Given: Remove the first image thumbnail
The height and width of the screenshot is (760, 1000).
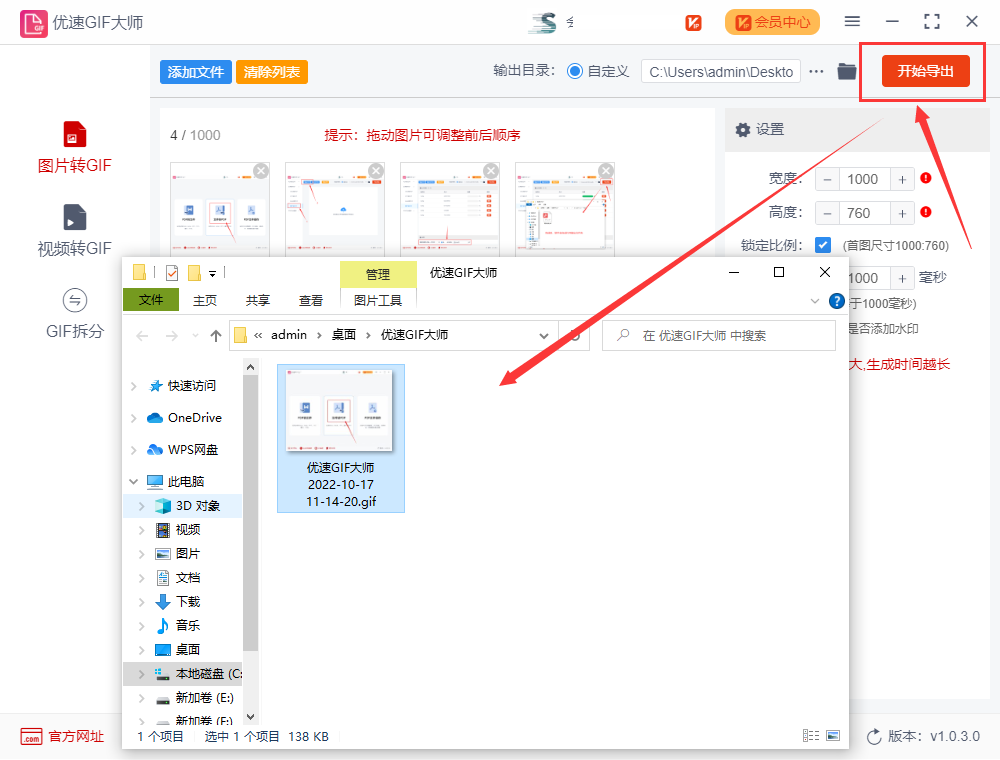Looking at the screenshot, I should (261, 171).
